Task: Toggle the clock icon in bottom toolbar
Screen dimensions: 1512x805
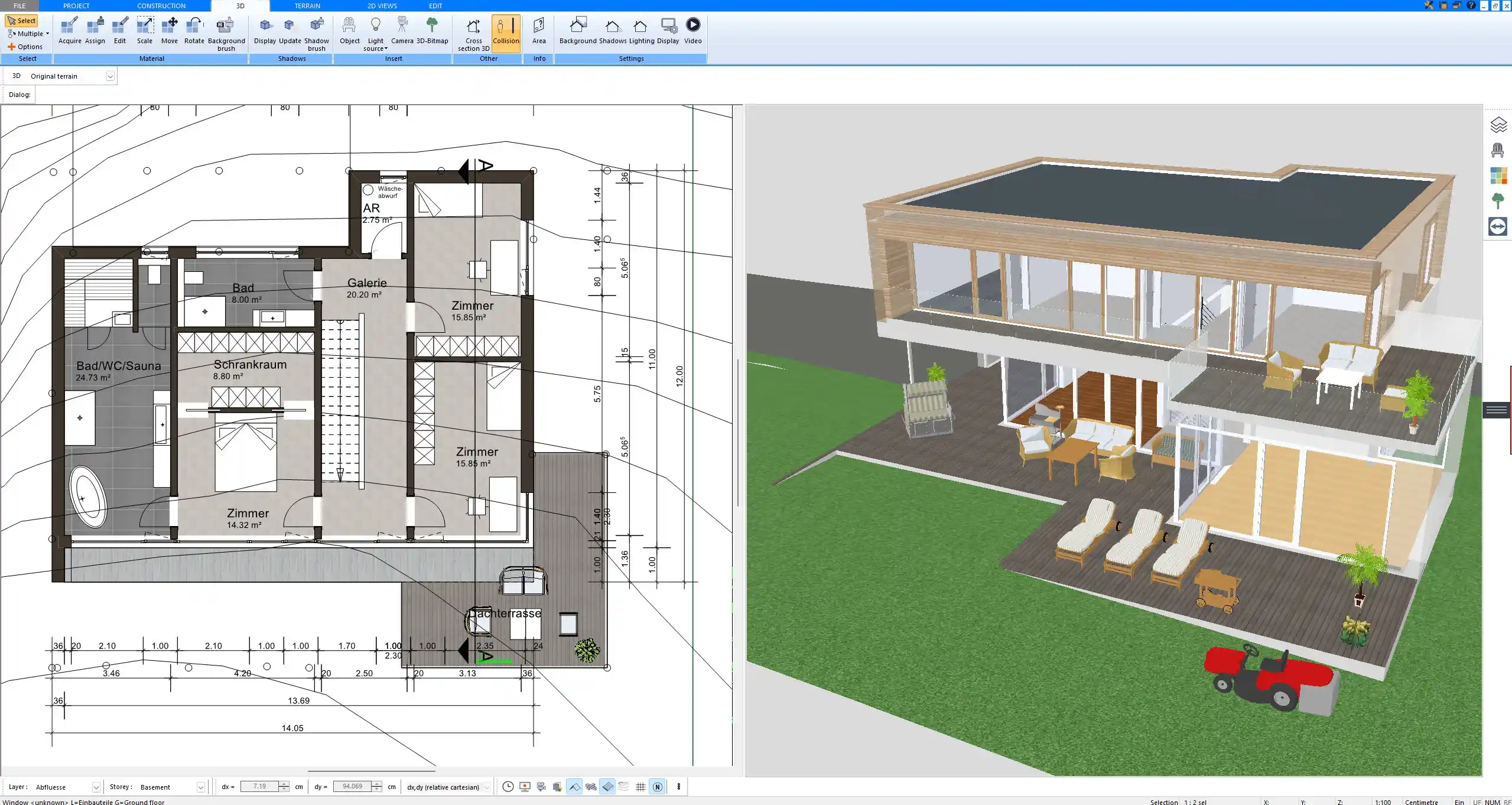Action: pos(508,787)
